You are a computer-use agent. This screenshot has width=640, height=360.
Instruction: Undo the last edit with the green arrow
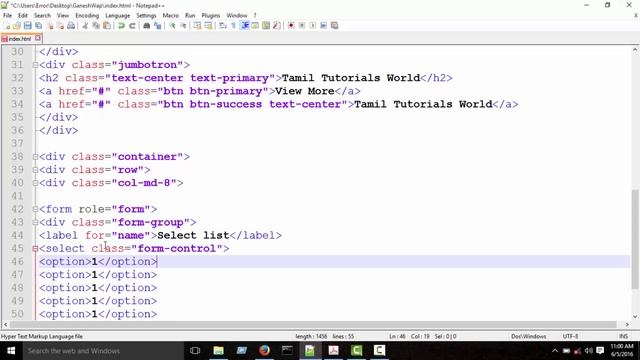121,26
